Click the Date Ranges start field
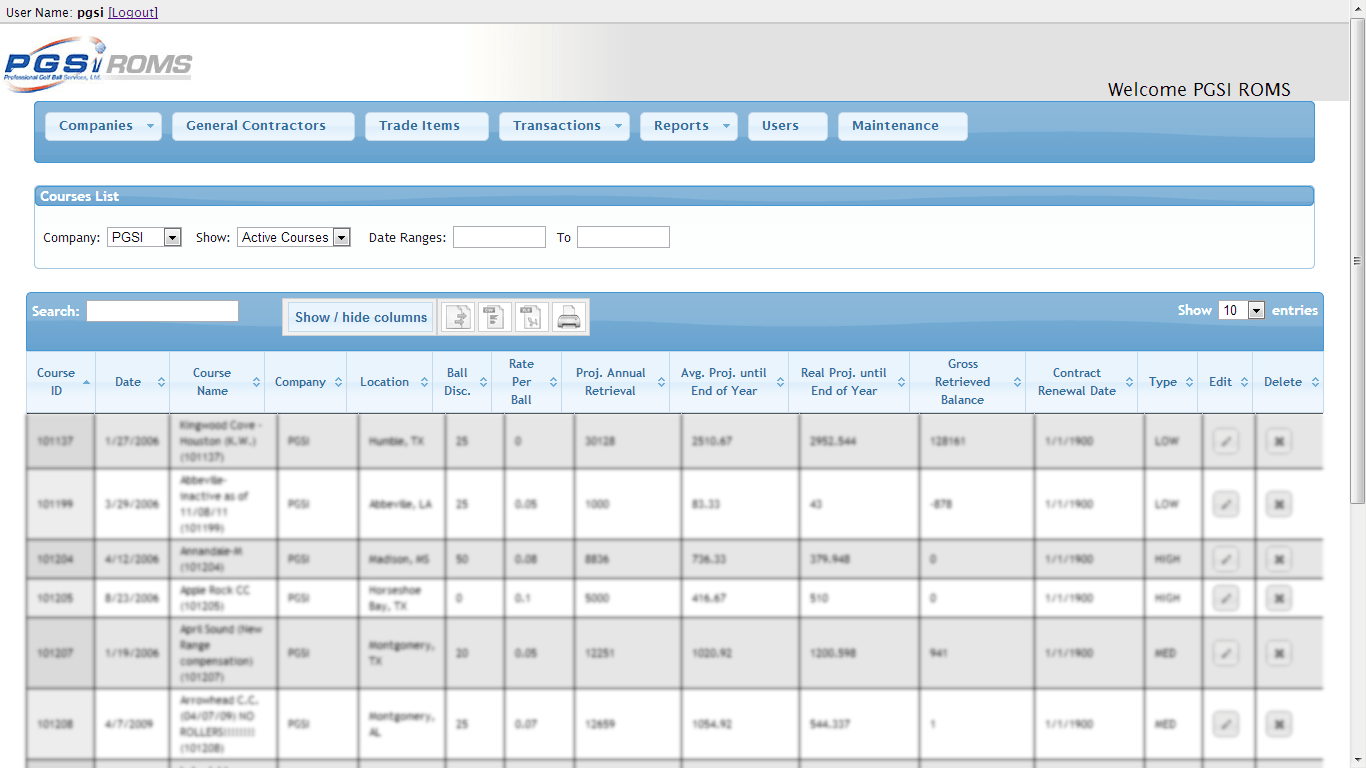1366x768 pixels. pyautogui.click(x=499, y=237)
